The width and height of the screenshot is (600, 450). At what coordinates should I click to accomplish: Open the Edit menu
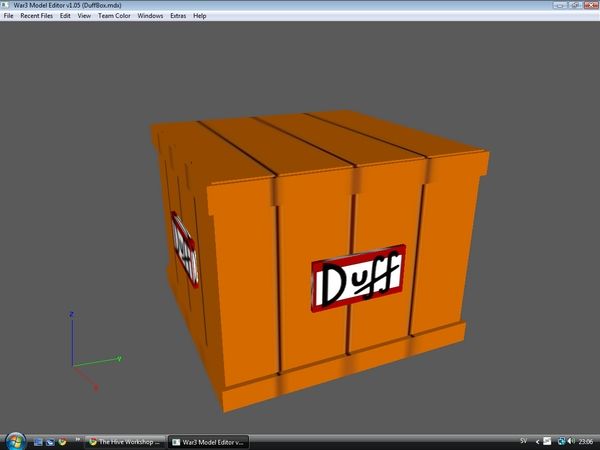65,16
